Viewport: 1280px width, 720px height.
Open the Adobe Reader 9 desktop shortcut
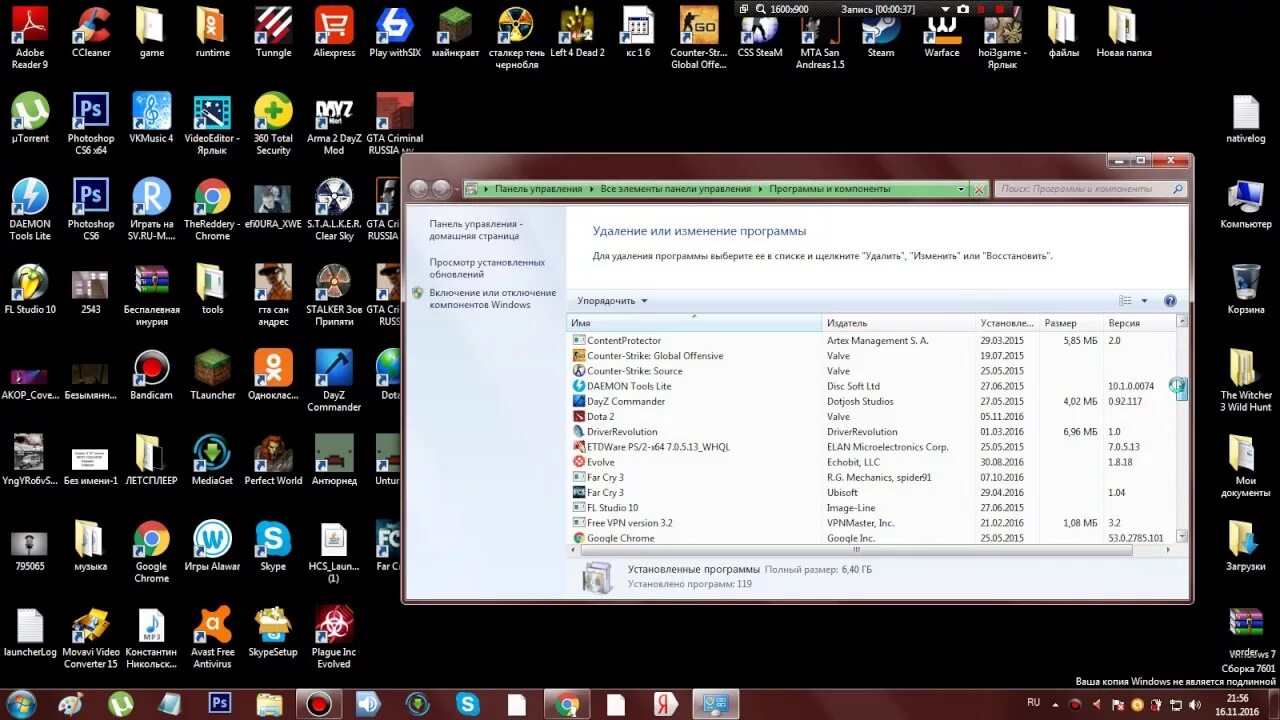click(x=30, y=38)
